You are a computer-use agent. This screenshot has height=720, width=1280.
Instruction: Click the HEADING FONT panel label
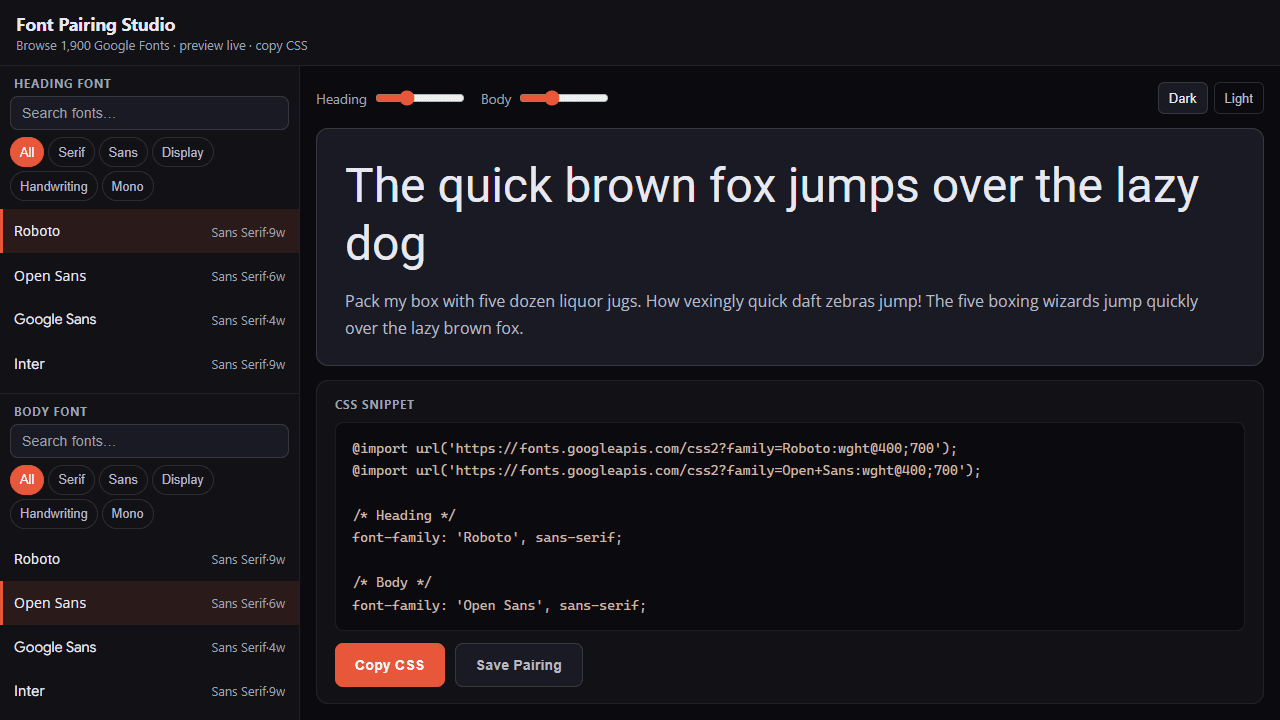[x=63, y=83]
